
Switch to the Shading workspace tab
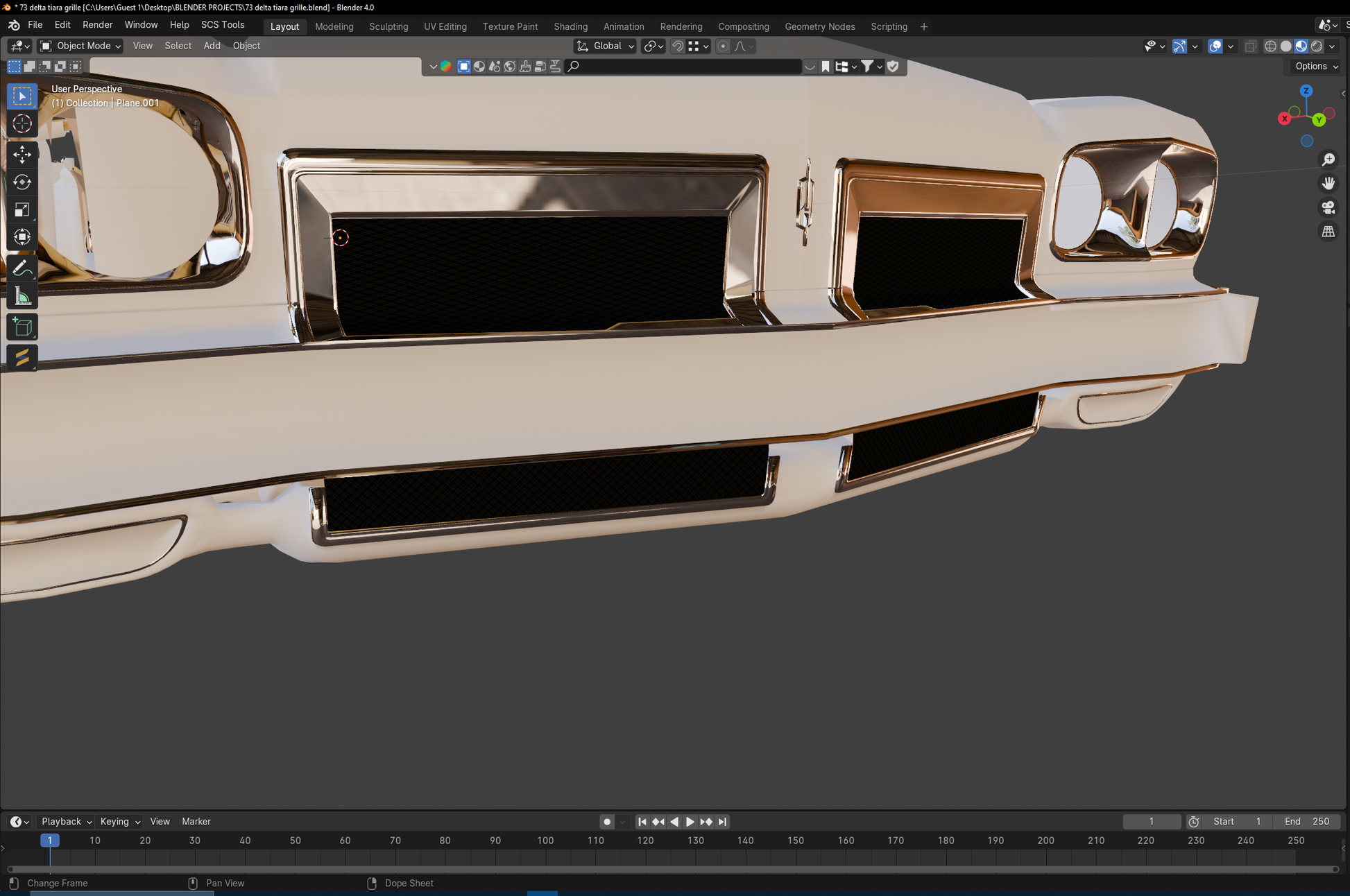point(570,26)
